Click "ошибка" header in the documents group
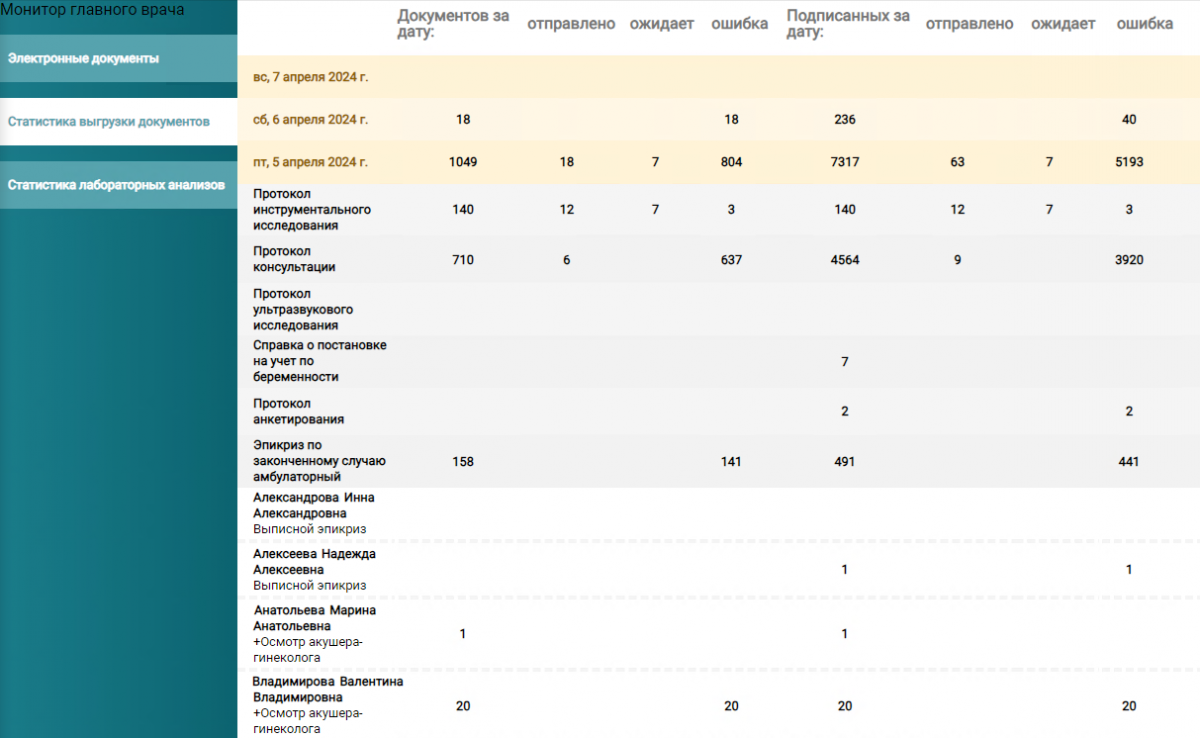Image resolution: width=1200 pixels, height=738 pixels. tap(739, 24)
